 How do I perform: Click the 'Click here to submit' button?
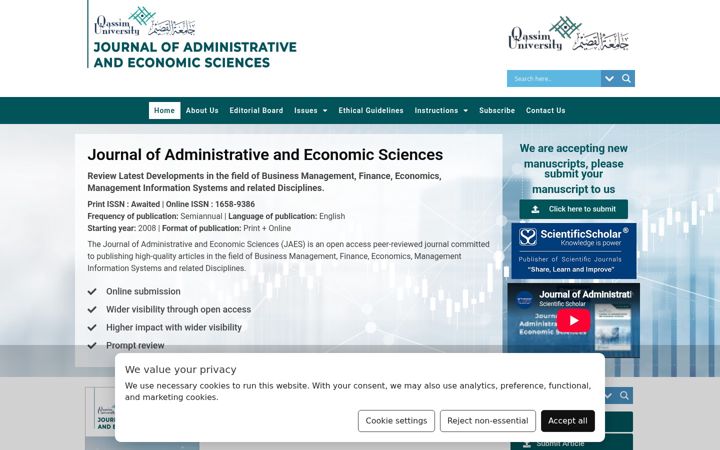[574, 209]
